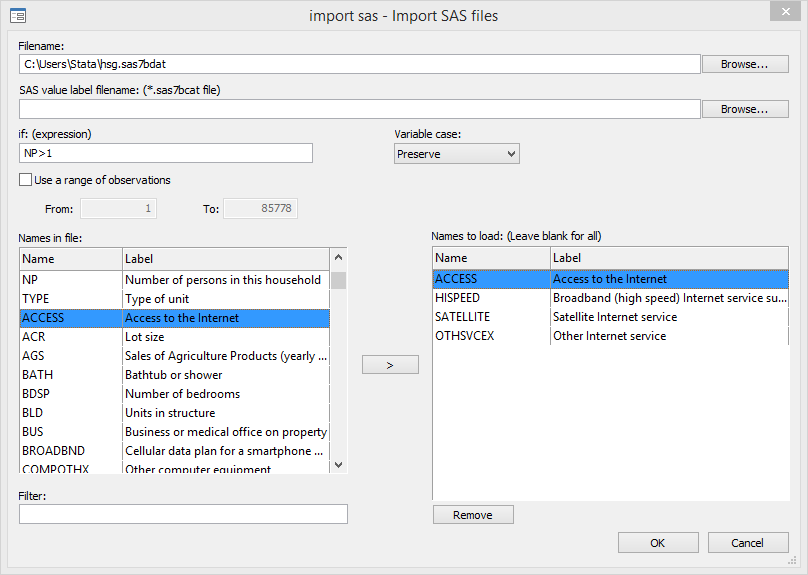Move selected variable with the > button
This screenshot has height=575, width=808.
[x=389, y=365]
